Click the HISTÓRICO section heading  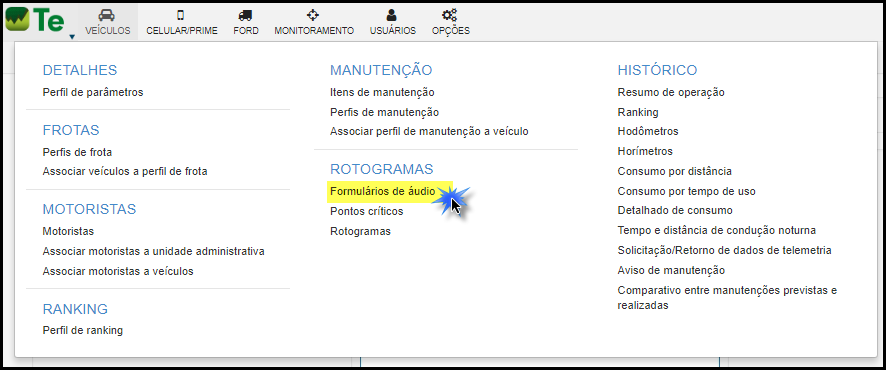pos(657,70)
